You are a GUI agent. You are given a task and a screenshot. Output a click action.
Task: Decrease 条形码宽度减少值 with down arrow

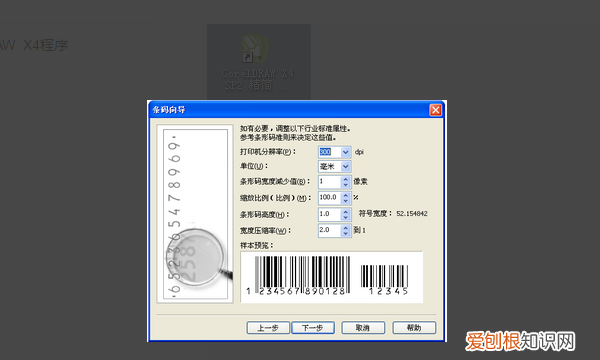346,185
